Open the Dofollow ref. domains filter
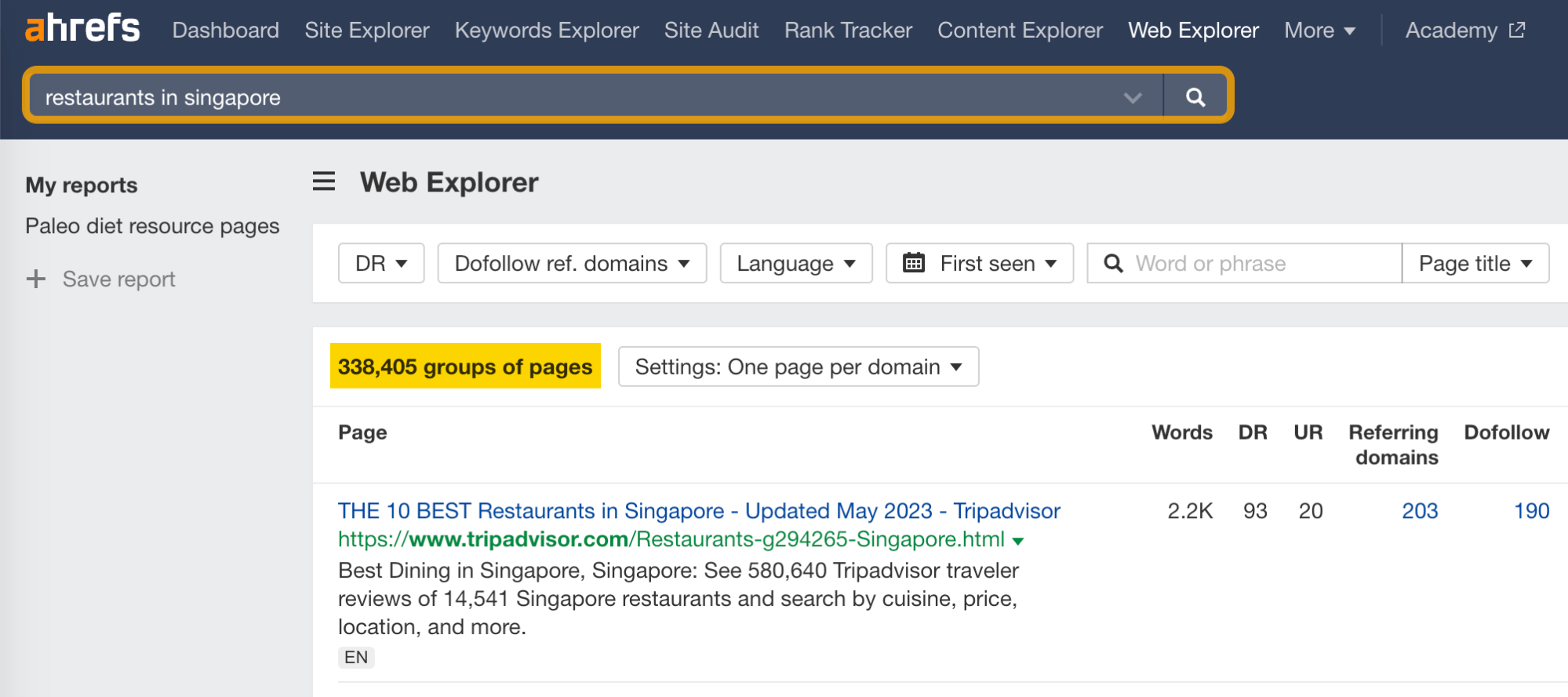The height and width of the screenshot is (697, 1568). click(572, 263)
